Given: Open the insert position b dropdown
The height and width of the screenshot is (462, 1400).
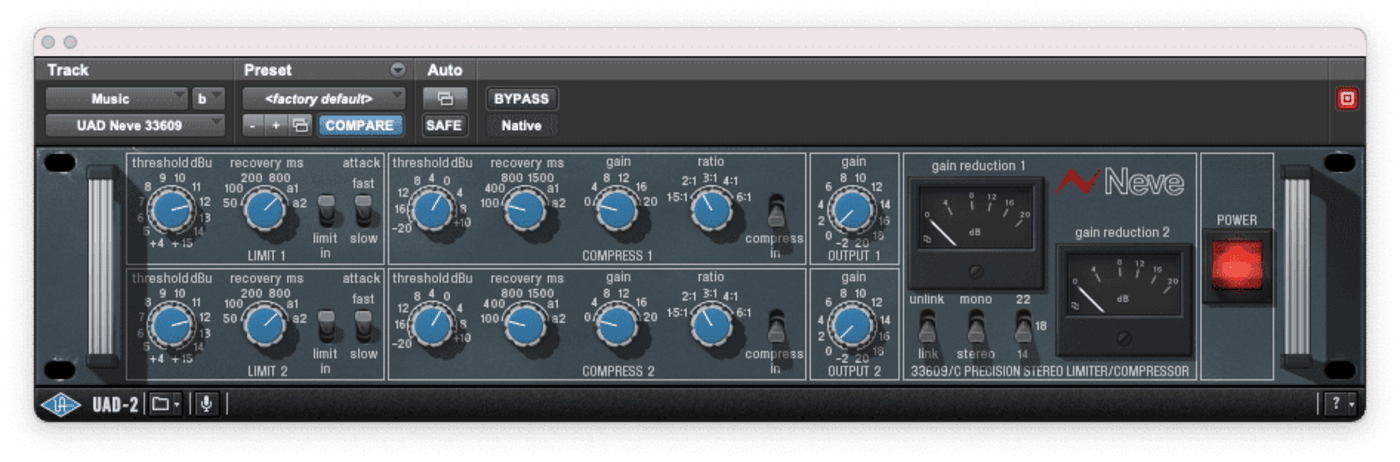Looking at the screenshot, I should [x=208, y=99].
